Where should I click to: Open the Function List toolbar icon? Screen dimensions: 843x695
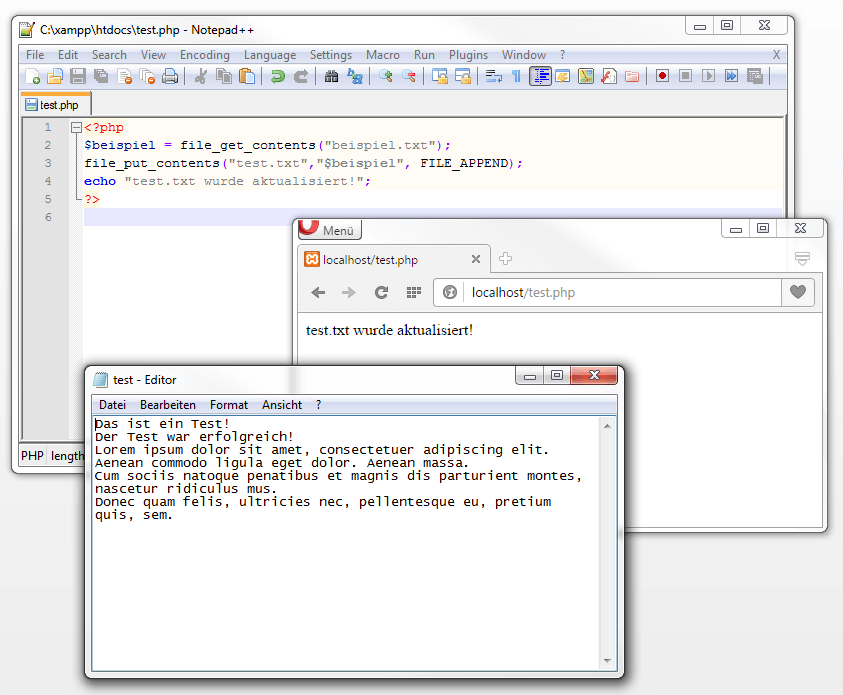coord(609,76)
